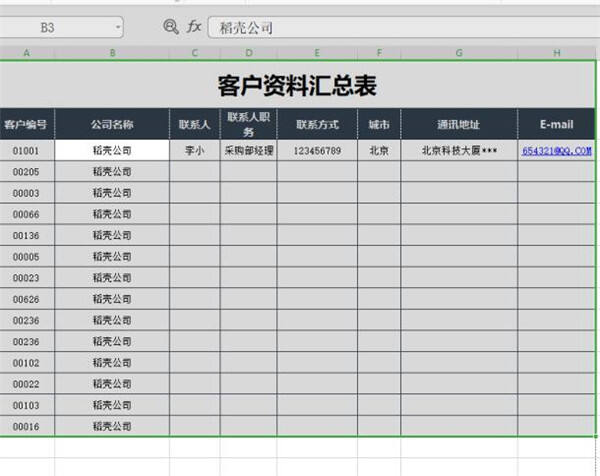The width and height of the screenshot is (600, 476).
Task: Select cell with customer number 01001
Action: pyautogui.click(x=27, y=150)
